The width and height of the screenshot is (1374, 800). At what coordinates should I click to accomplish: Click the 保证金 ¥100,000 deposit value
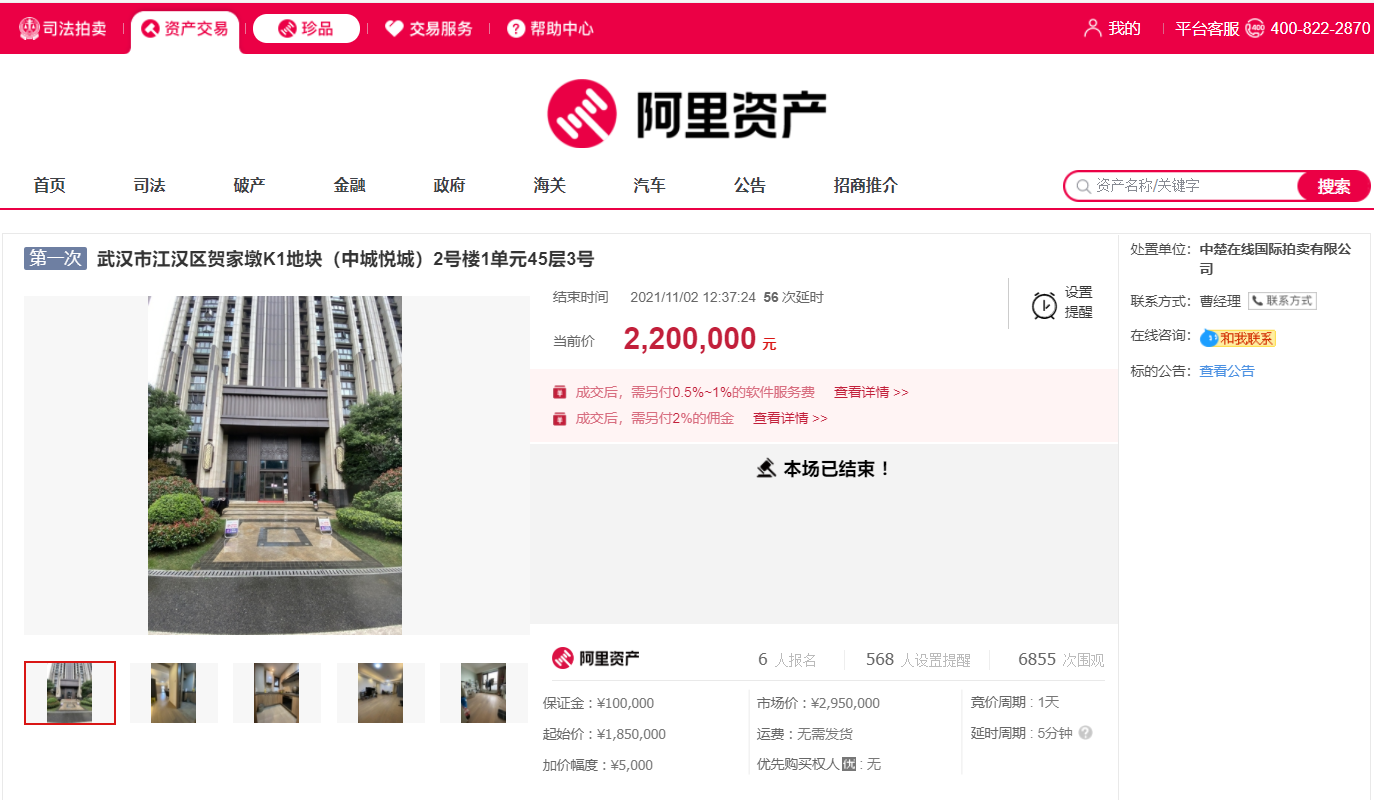click(x=625, y=703)
